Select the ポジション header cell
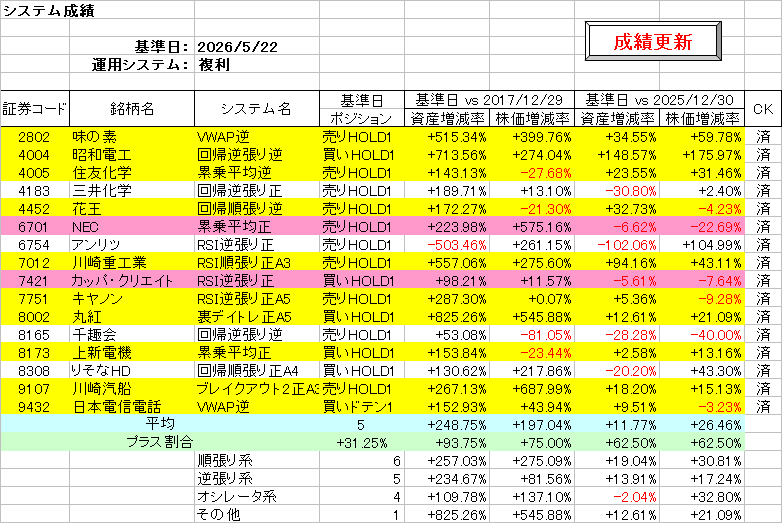The height and width of the screenshot is (523, 782). click(362, 118)
